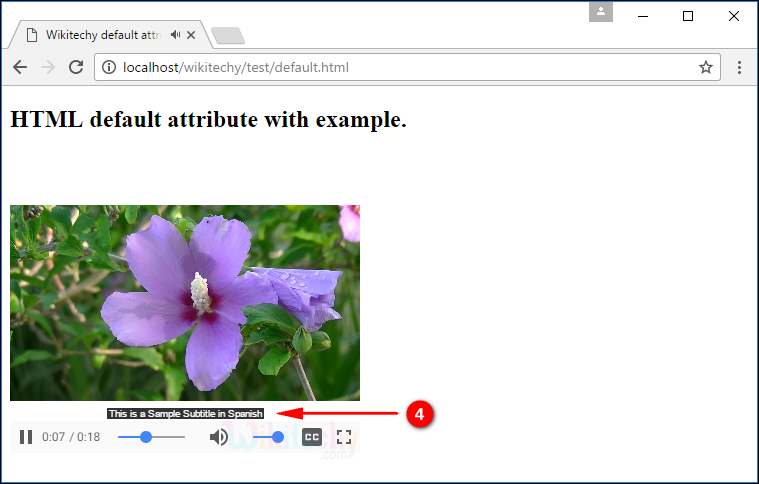Focus the localhost URL address bar
The width and height of the screenshot is (759, 484).
pyautogui.click(x=400, y=68)
